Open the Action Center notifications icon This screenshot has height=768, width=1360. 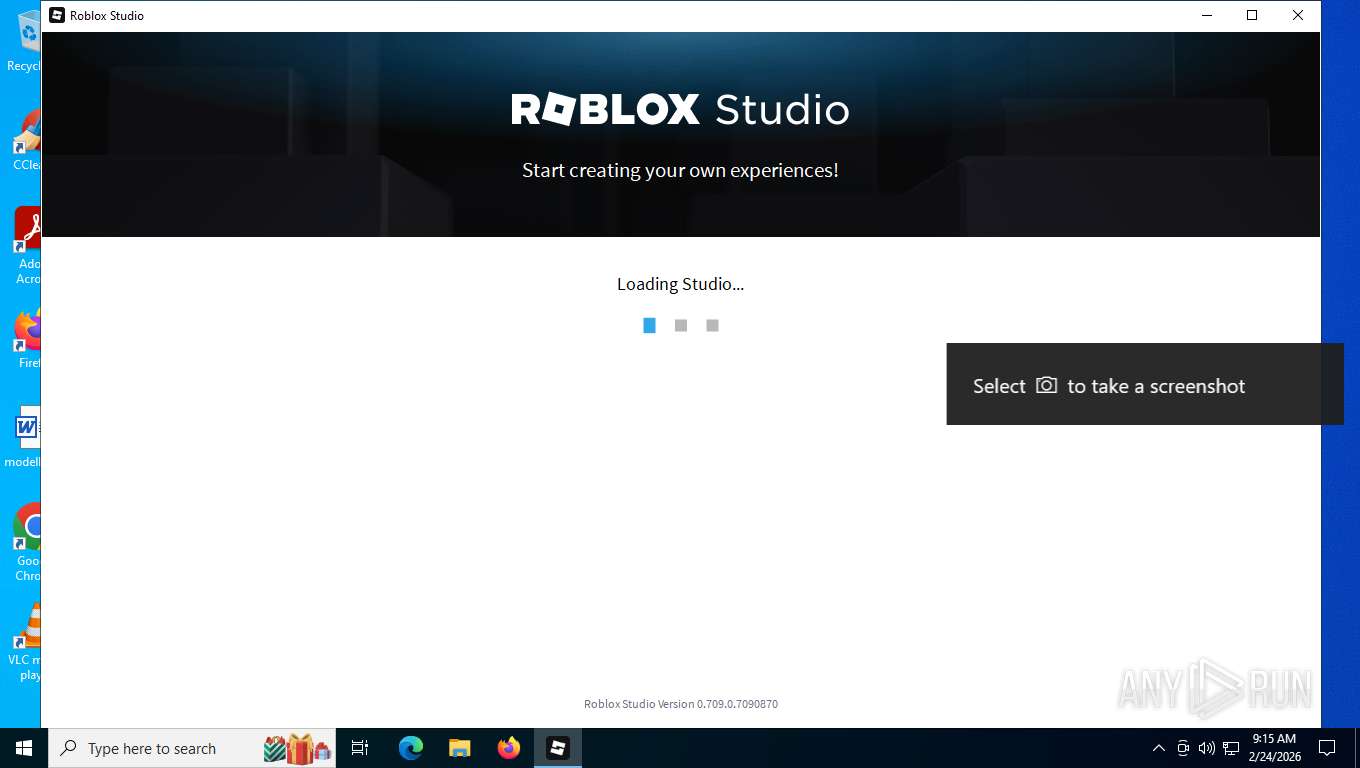point(1327,748)
